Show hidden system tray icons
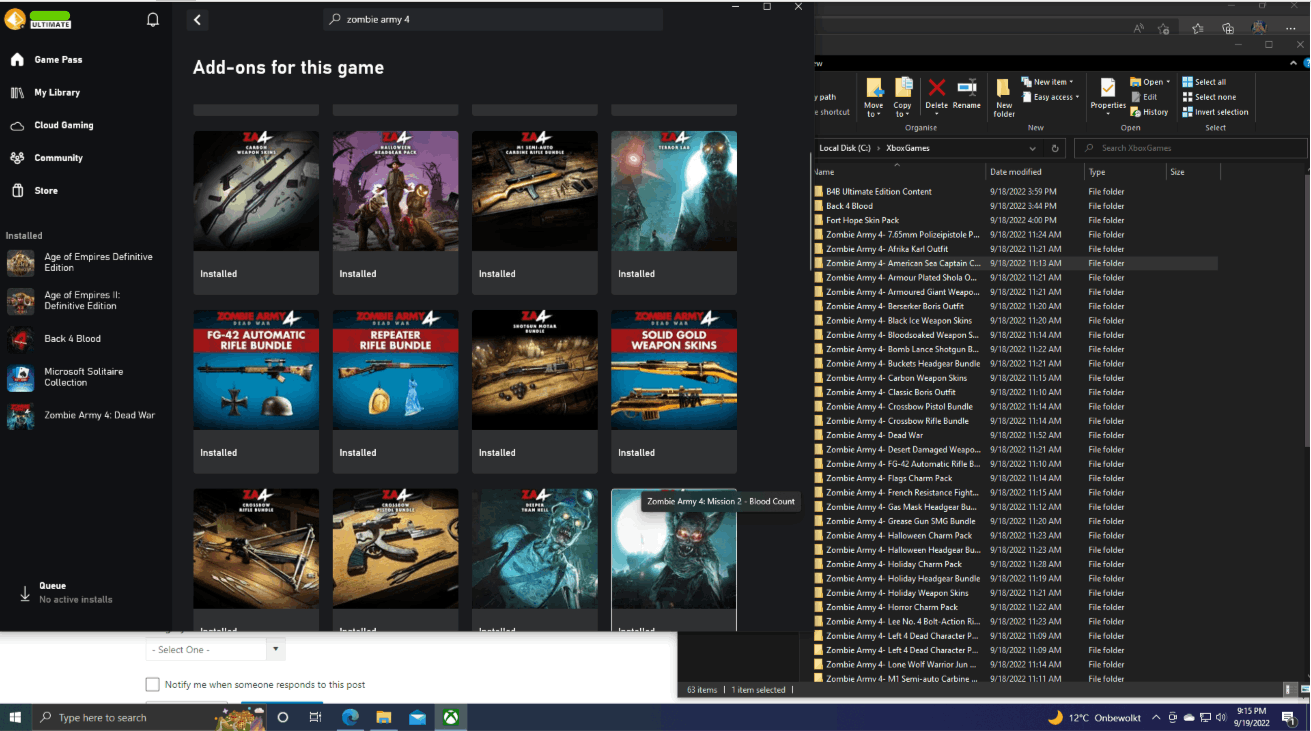The width and height of the screenshot is (1311, 731). point(1157,717)
